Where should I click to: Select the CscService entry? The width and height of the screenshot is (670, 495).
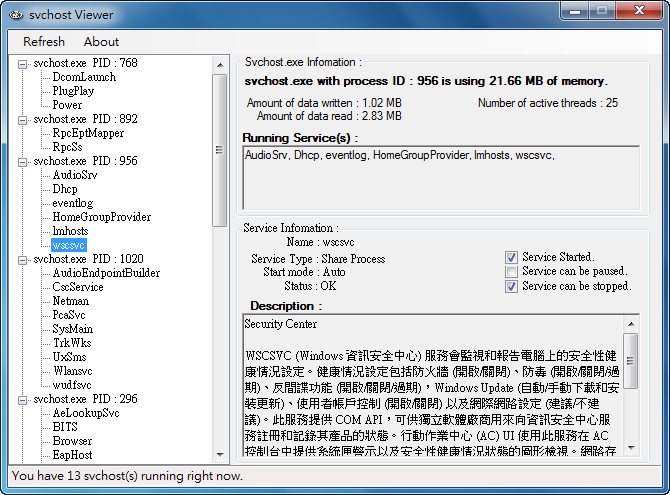(x=78, y=287)
